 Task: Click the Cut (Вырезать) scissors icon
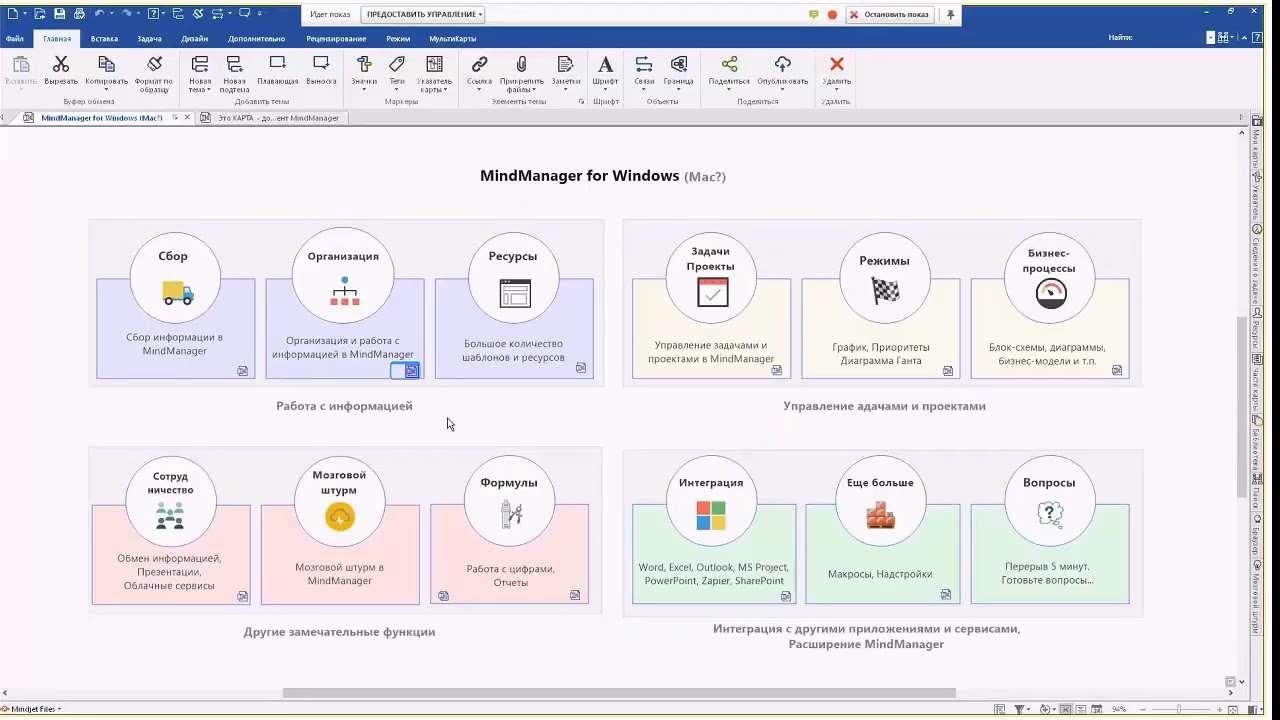pyautogui.click(x=61, y=65)
